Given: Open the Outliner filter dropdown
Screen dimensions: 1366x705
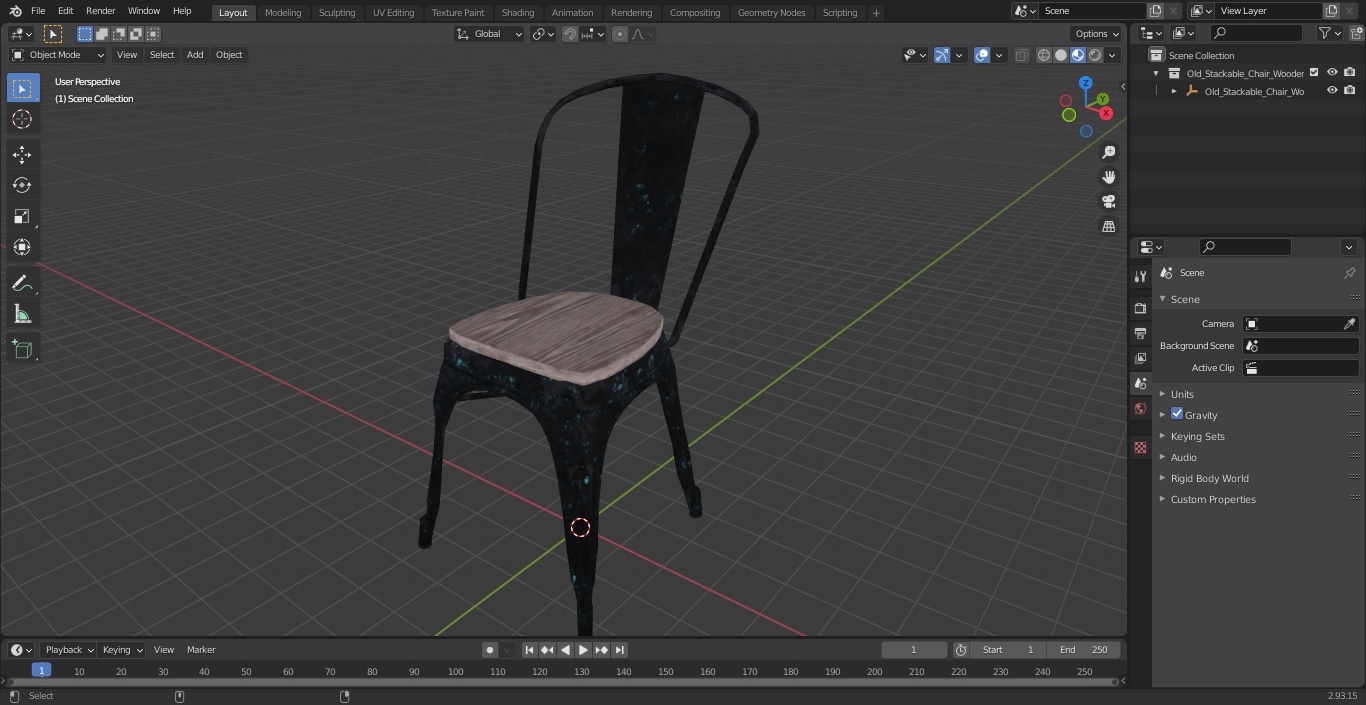Looking at the screenshot, I should 1330,33.
